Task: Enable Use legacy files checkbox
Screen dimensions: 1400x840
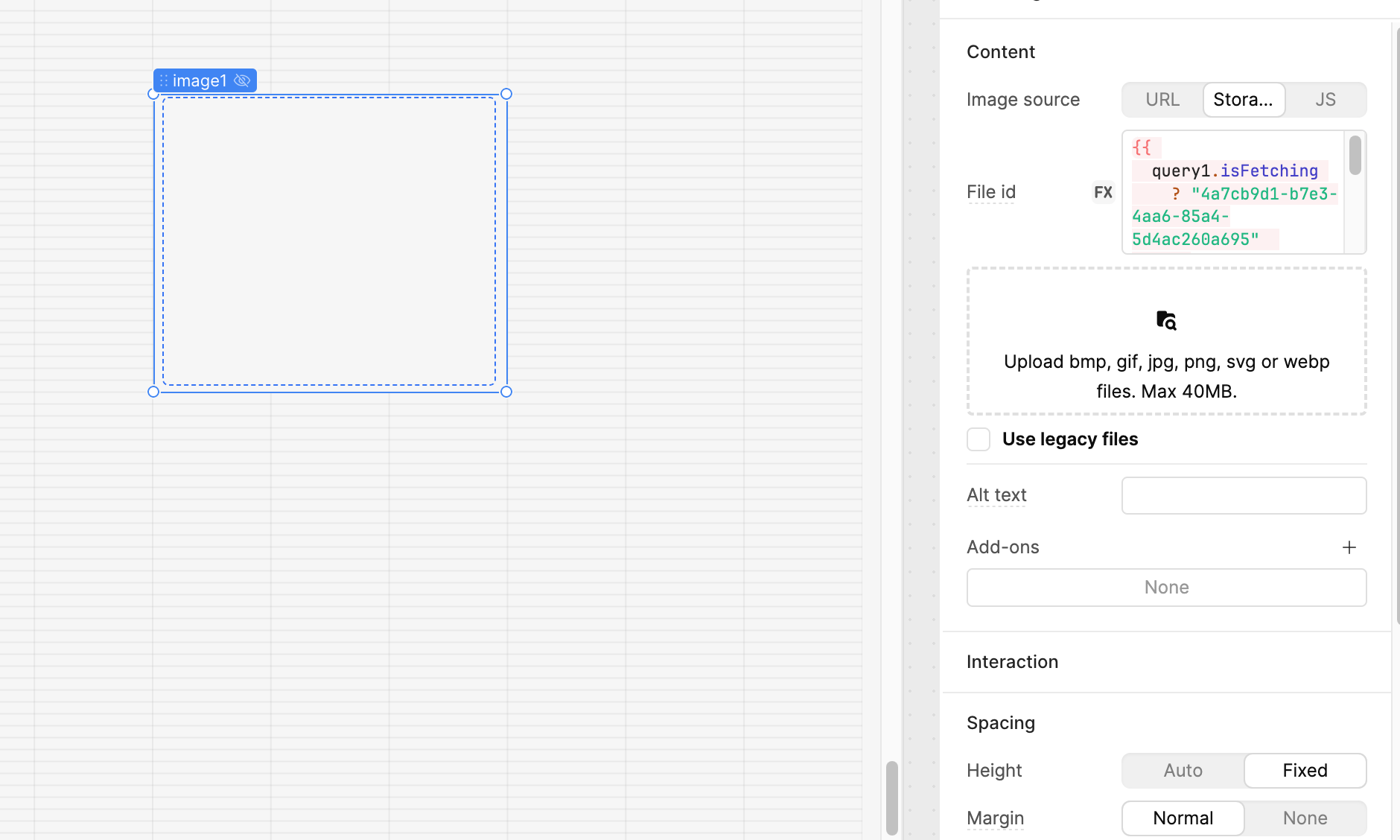Action: coord(979,439)
